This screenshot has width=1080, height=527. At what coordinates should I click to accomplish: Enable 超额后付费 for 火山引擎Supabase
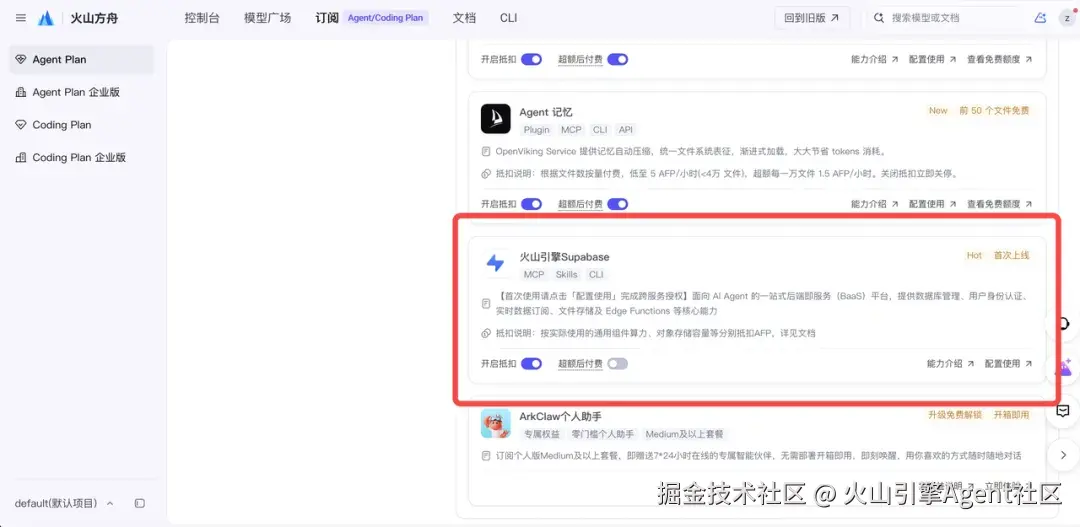[617, 364]
